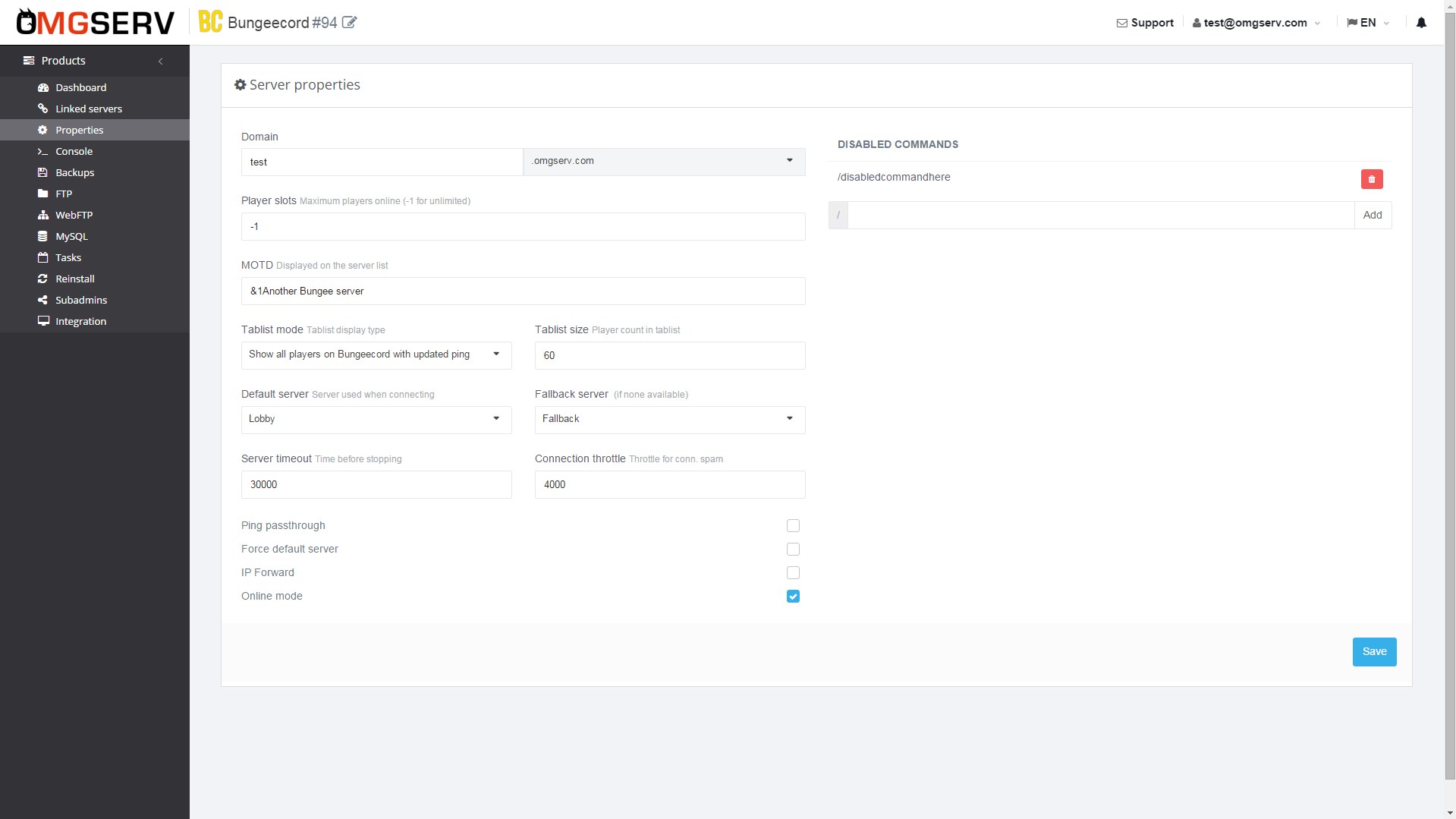
Task: Click the Save button
Action: tap(1374, 652)
